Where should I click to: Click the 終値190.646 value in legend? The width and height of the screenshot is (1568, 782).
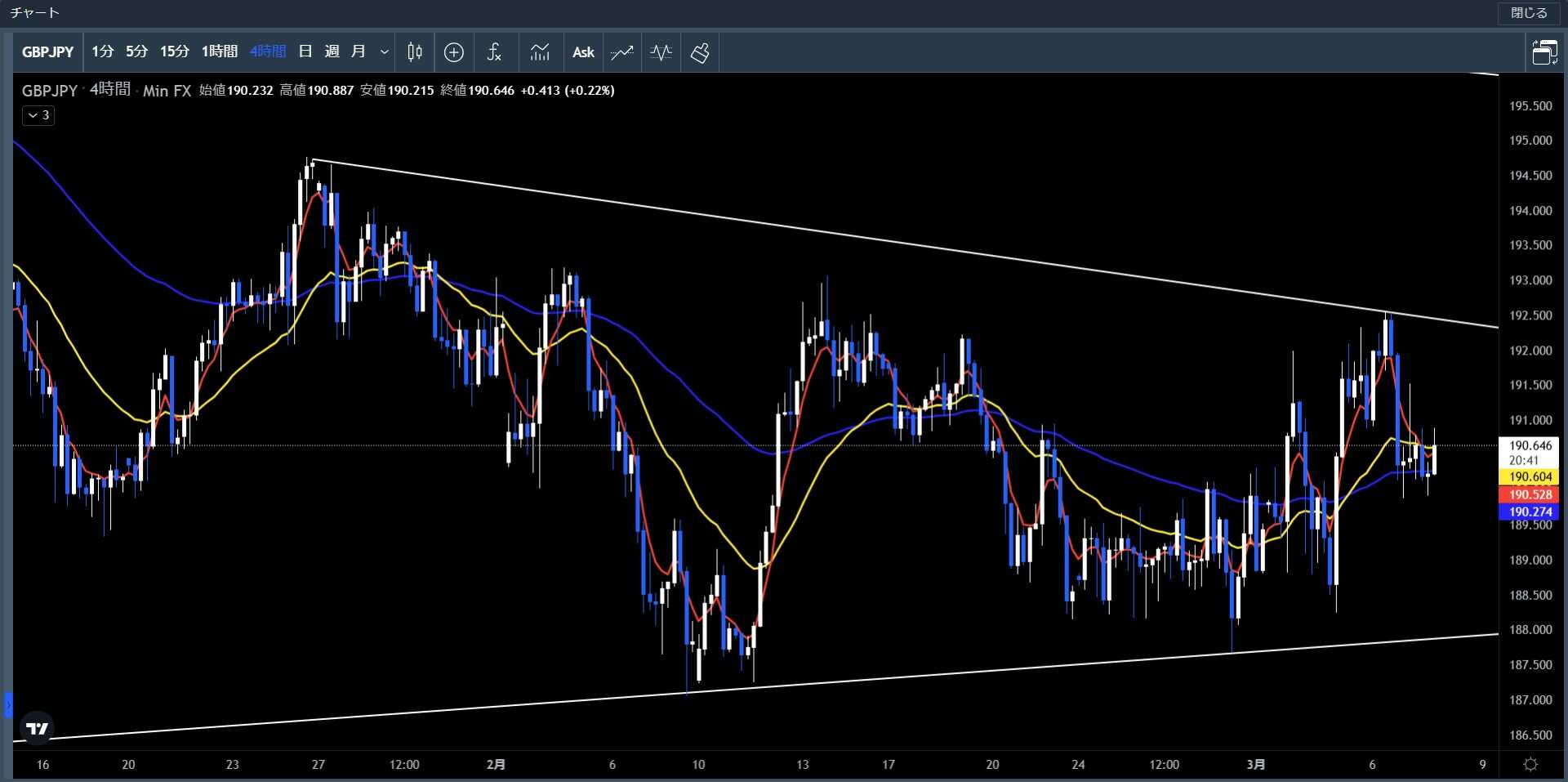(478, 91)
